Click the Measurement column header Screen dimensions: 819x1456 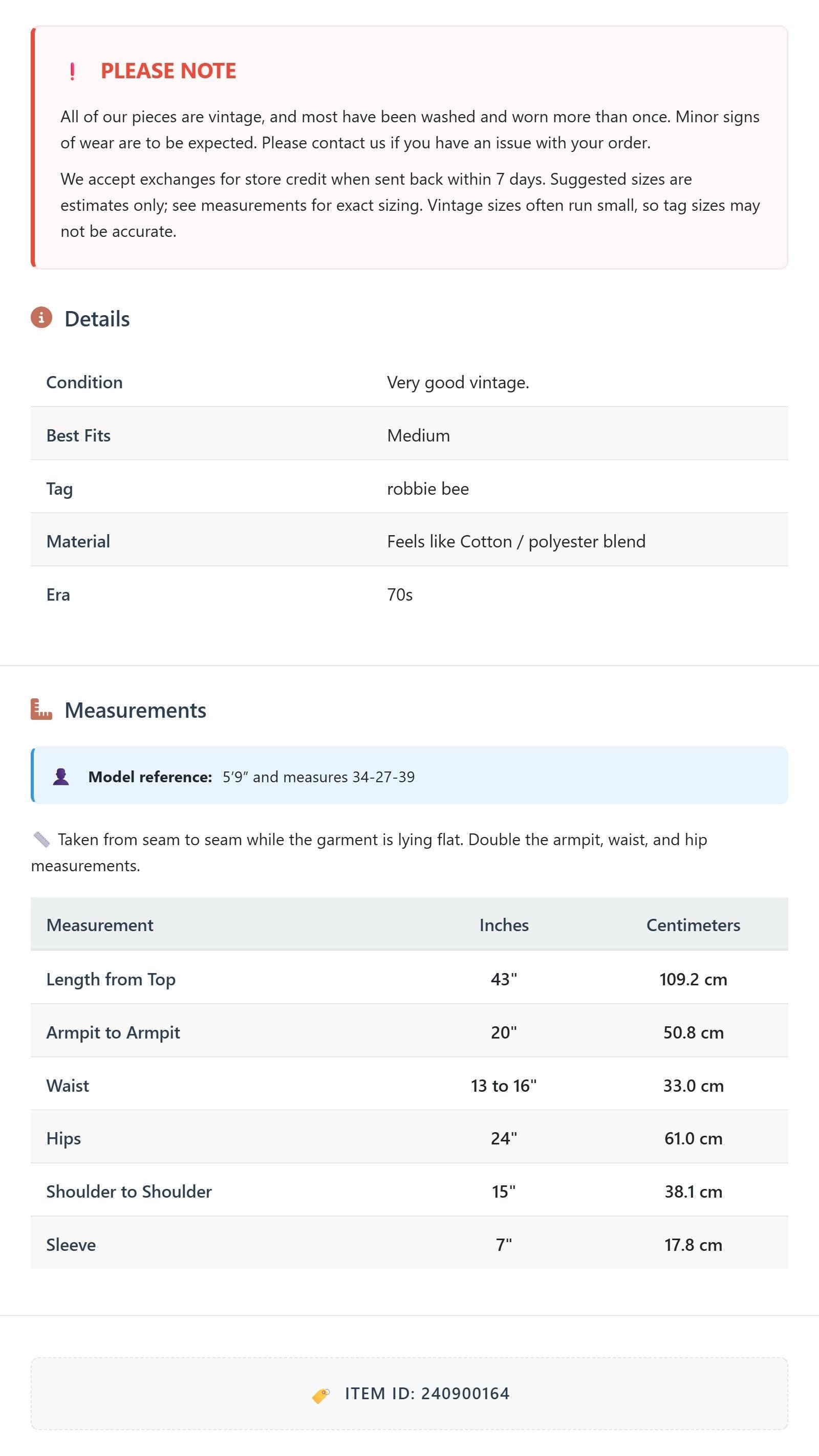tap(99, 924)
